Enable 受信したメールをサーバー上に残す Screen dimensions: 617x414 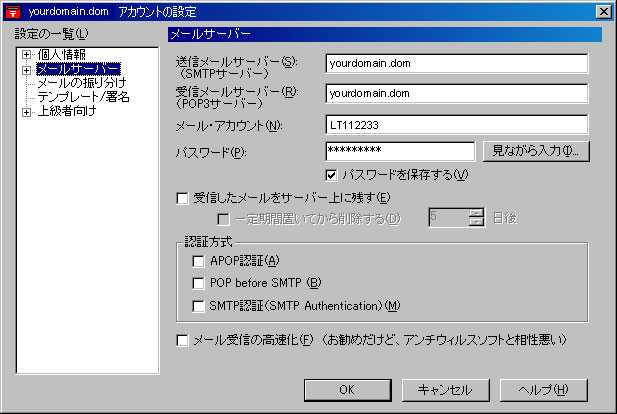pyautogui.click(x=182, y=198)
